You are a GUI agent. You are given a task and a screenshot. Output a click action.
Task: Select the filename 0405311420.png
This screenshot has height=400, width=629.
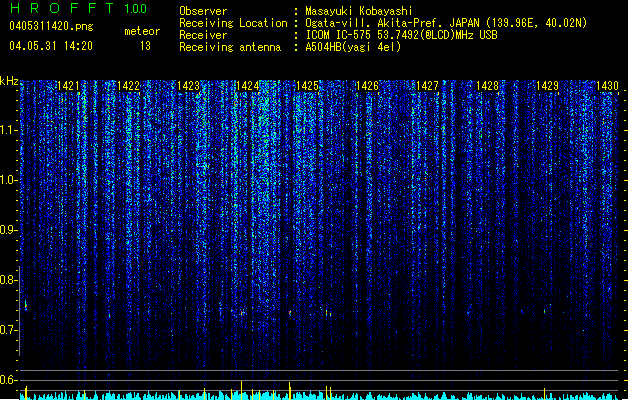[x=51, y=27]
